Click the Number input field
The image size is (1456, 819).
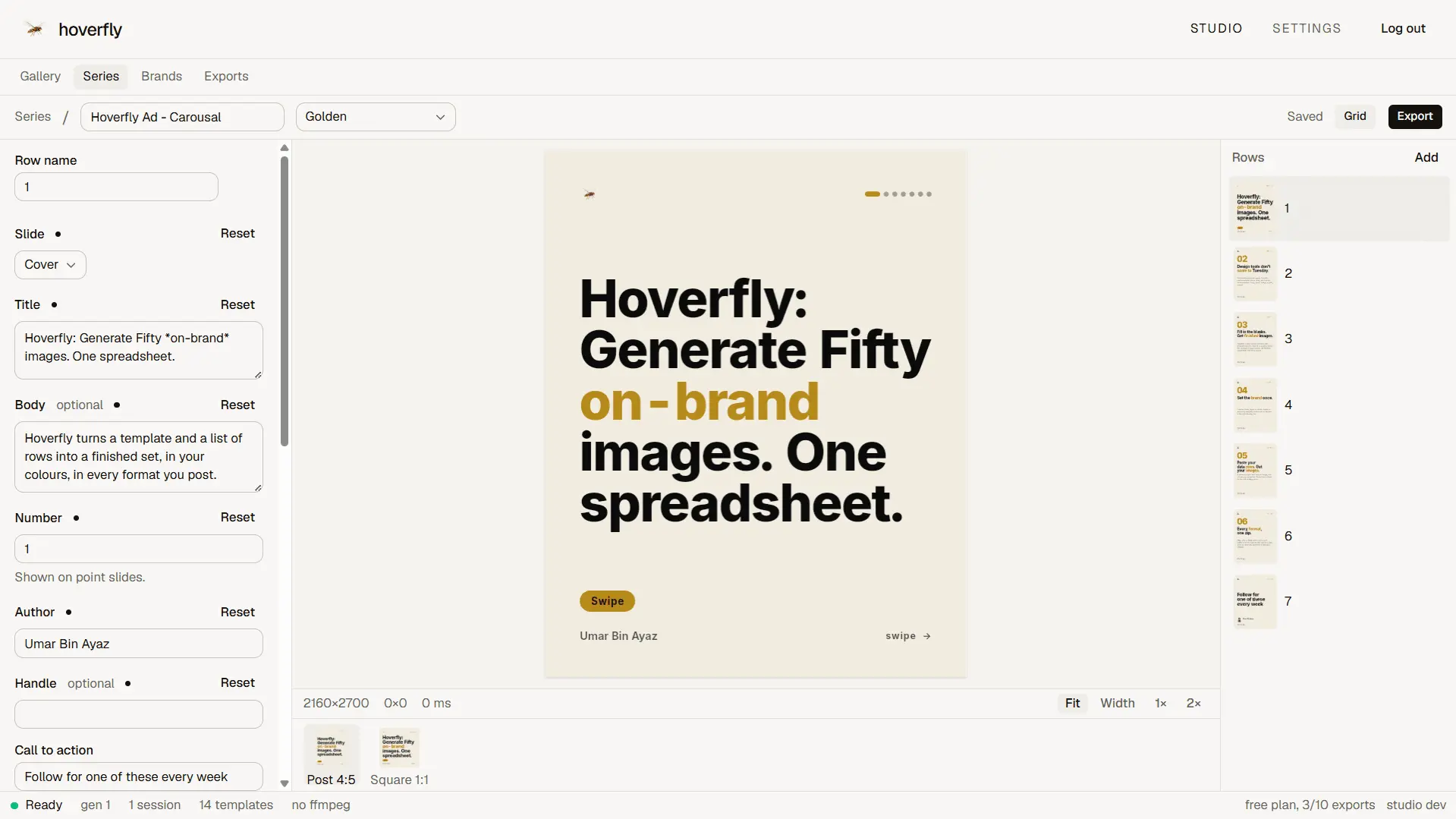[139, 549]
